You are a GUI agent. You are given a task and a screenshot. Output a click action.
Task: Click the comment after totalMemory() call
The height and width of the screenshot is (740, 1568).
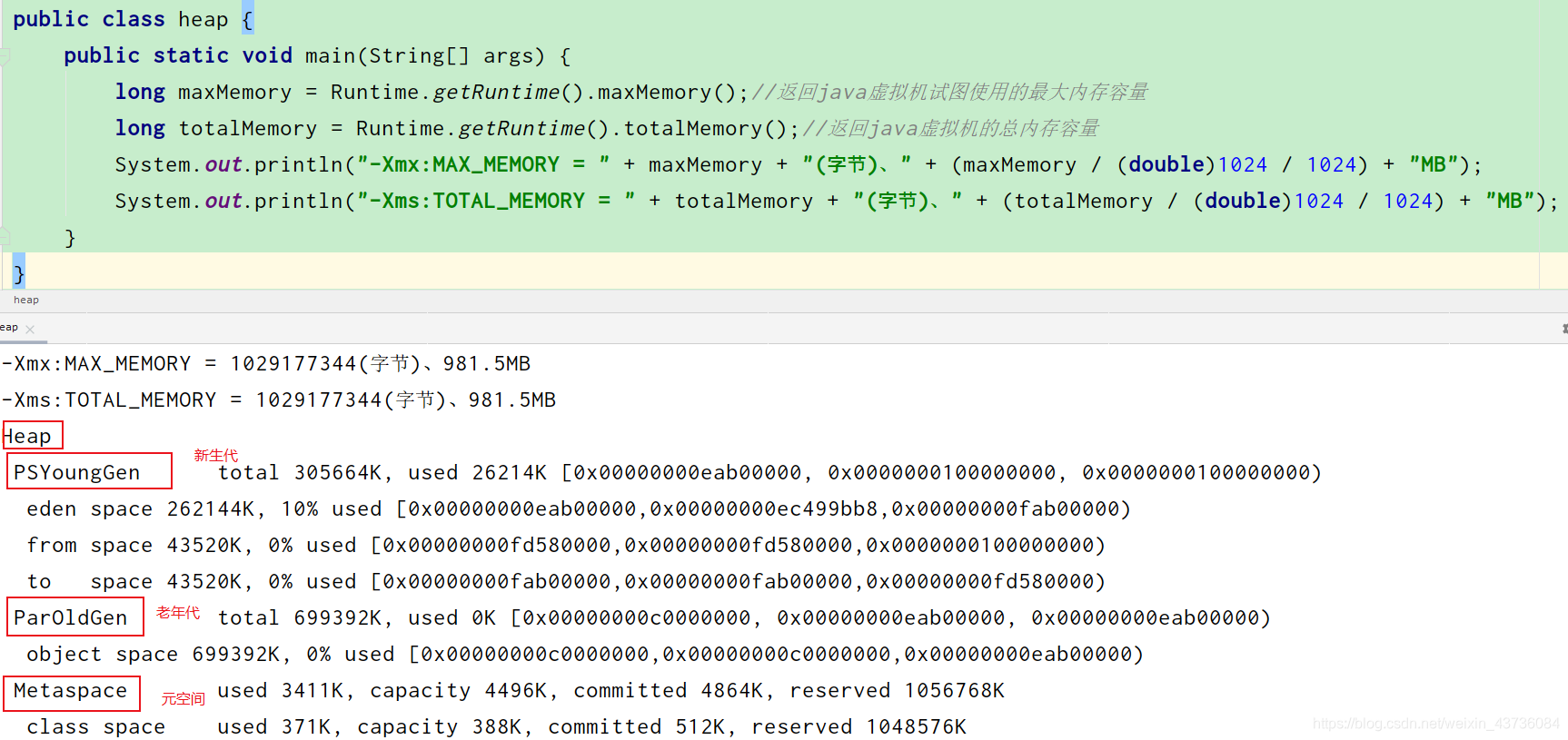(x=951, y=129)
